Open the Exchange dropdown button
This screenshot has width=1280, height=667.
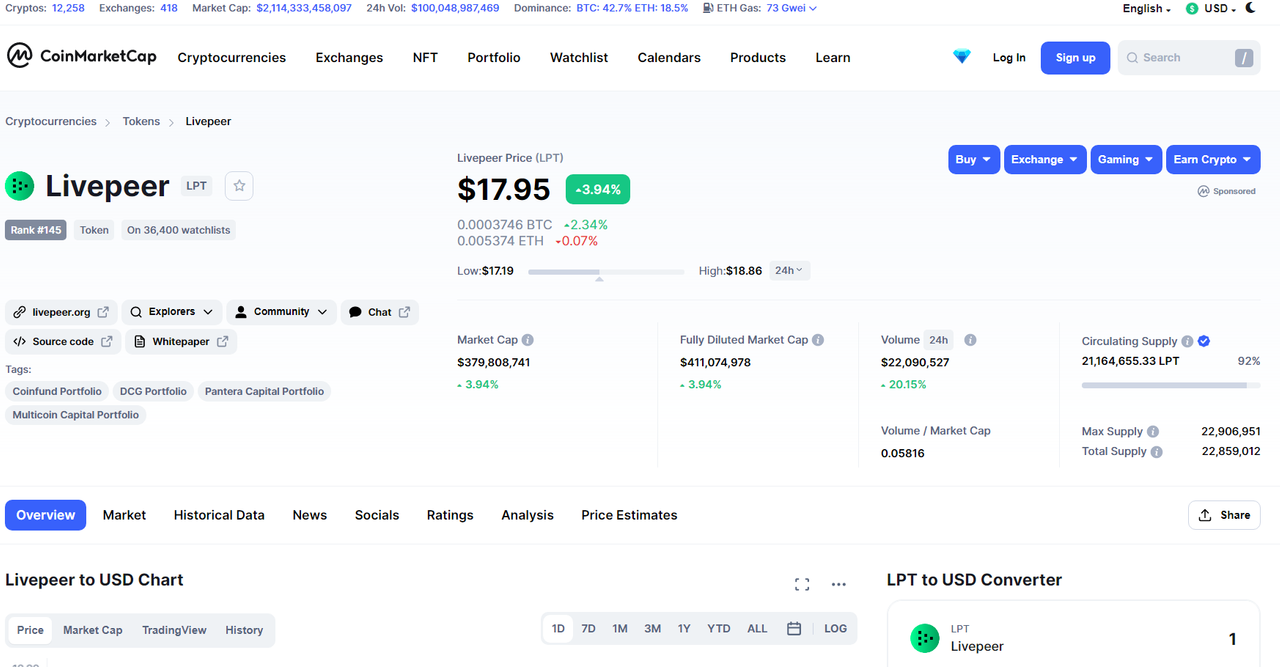point(1045,160)
